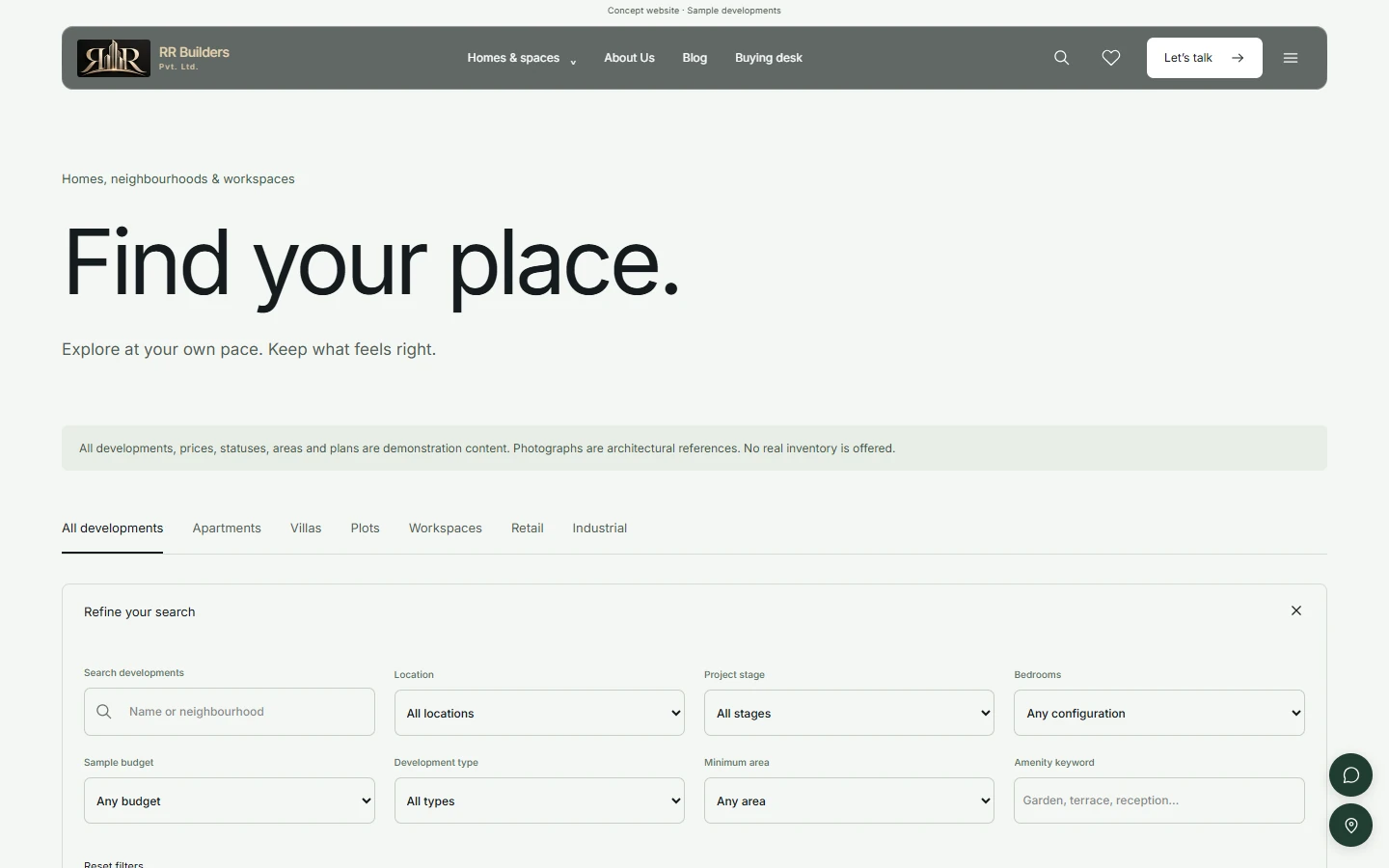Focus the Name or neighbourhood search field

point(230,712)
